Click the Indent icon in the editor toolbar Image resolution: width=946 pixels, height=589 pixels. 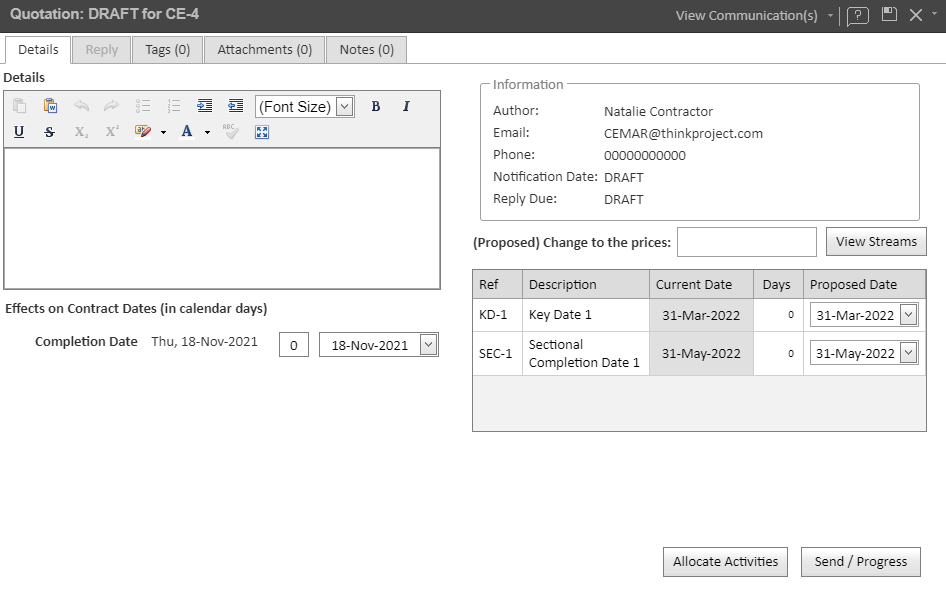click(x=205, y=106)
